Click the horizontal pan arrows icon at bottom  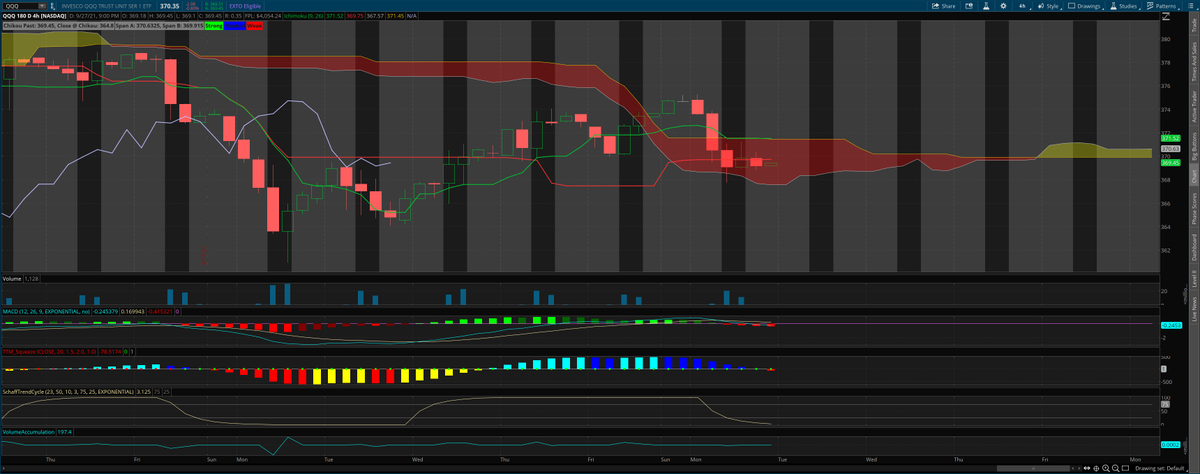point(1087,468)
